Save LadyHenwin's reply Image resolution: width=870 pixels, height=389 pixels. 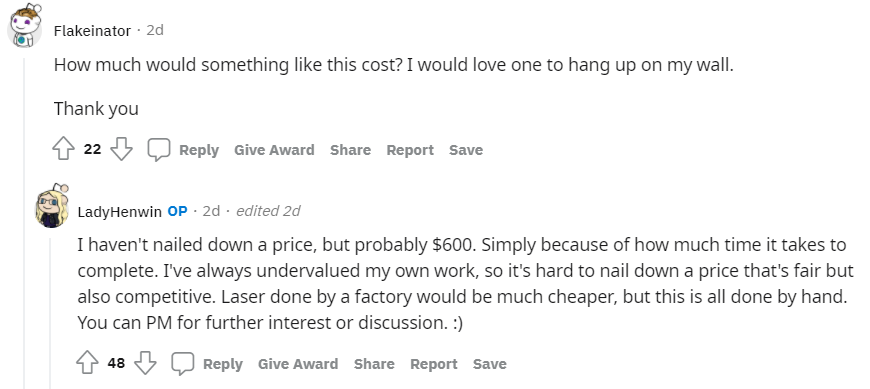tap(489, 364)
